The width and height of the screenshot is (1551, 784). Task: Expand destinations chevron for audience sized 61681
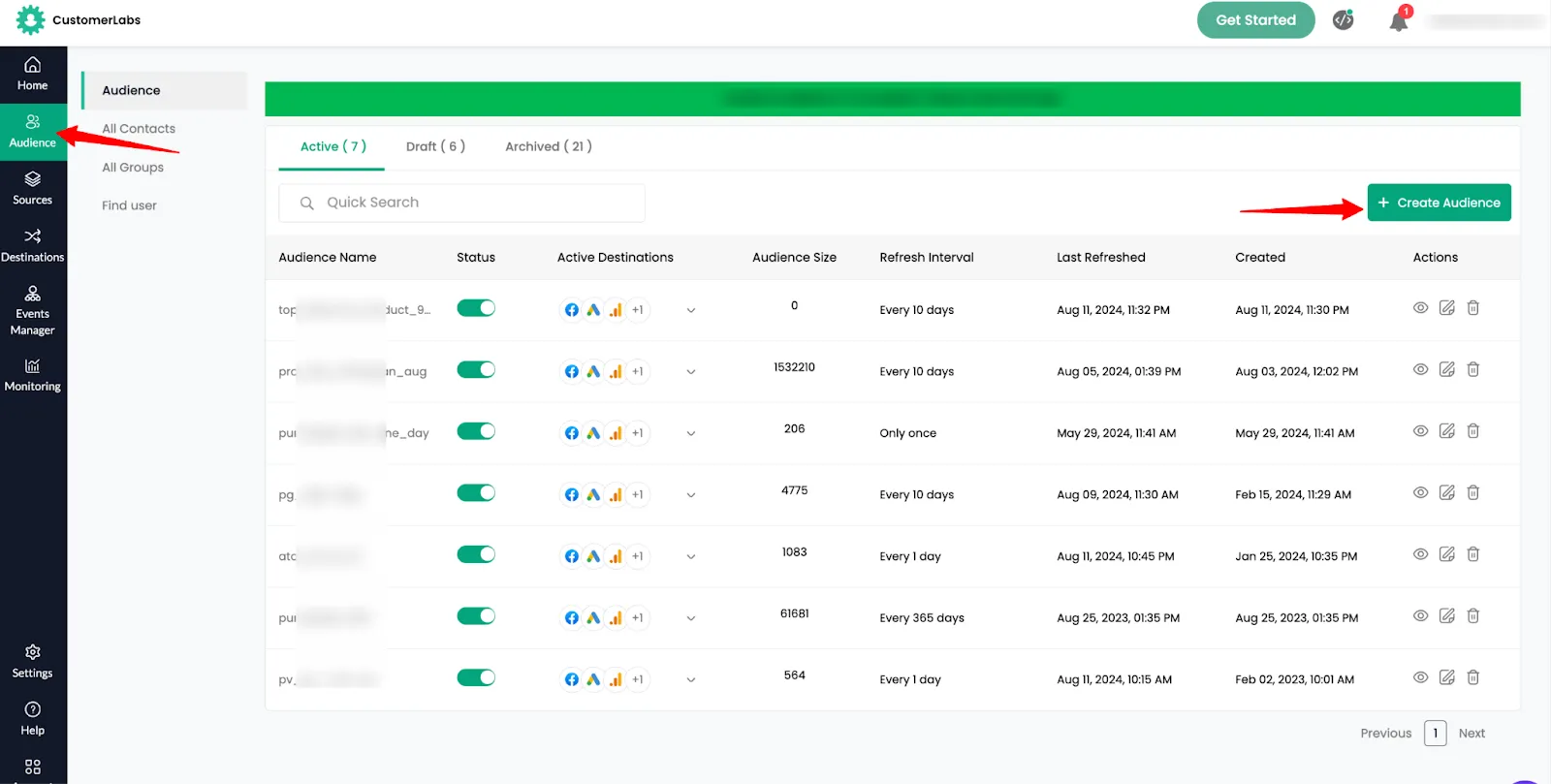point(691,618)
